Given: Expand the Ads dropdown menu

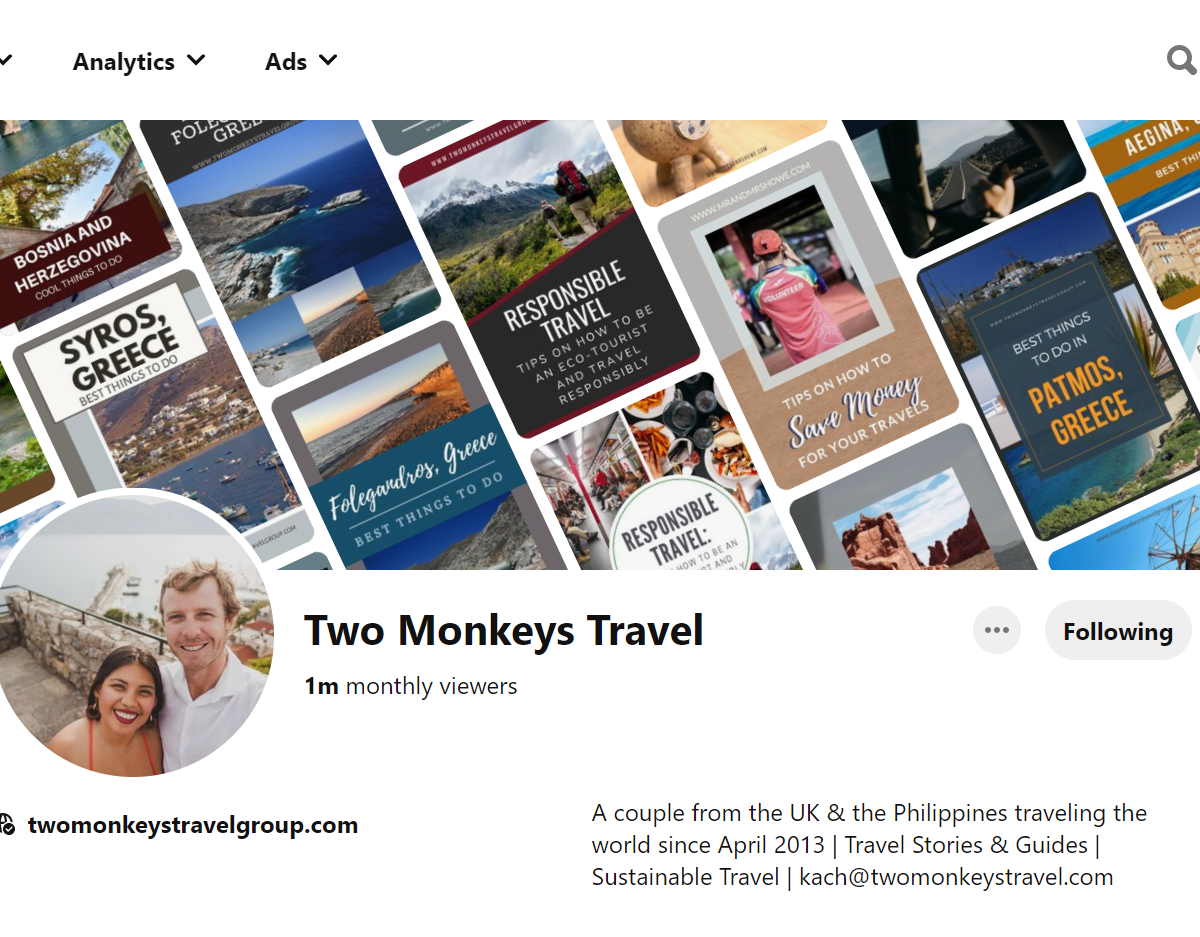Looking at the screenshot, I should tap(301, 61).
